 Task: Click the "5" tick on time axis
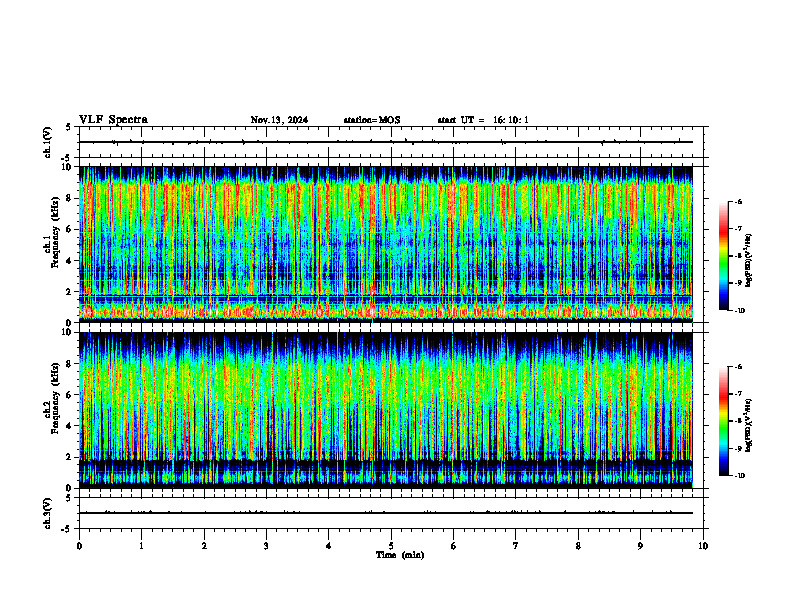391,546
